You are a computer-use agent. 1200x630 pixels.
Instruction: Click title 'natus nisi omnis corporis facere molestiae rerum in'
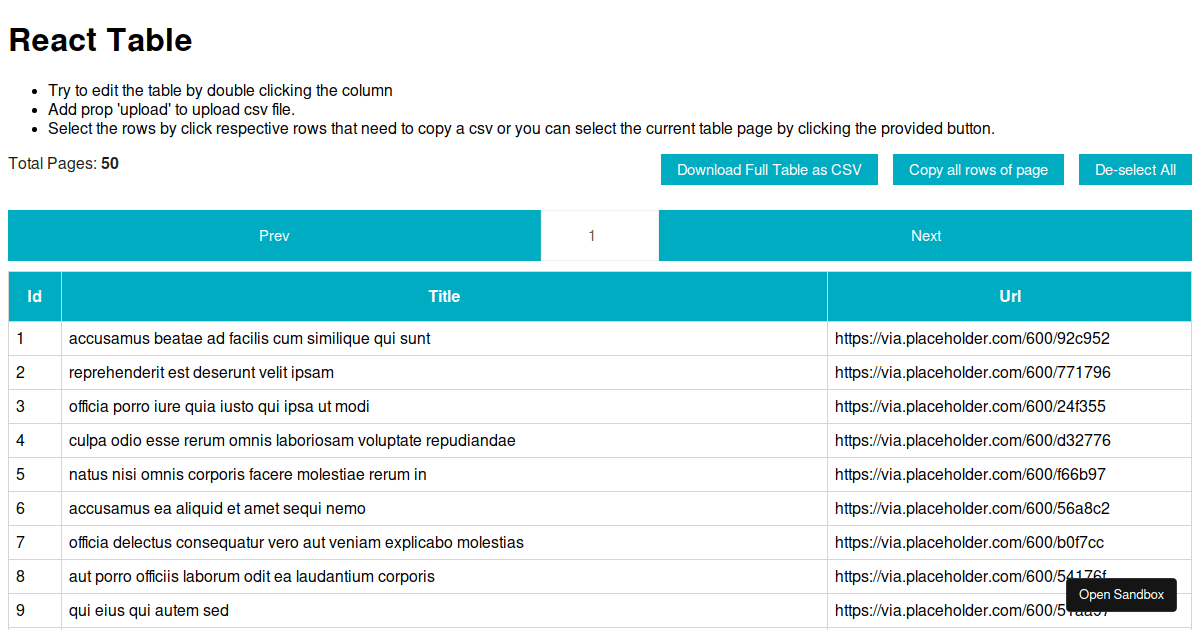(248, 475)
